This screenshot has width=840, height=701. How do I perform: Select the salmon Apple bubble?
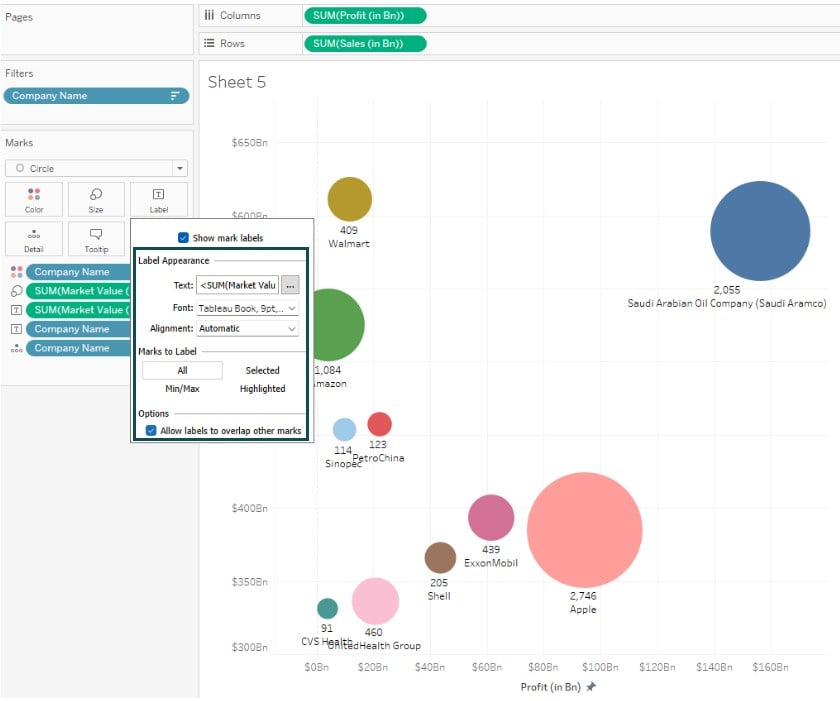click(584, 530)
